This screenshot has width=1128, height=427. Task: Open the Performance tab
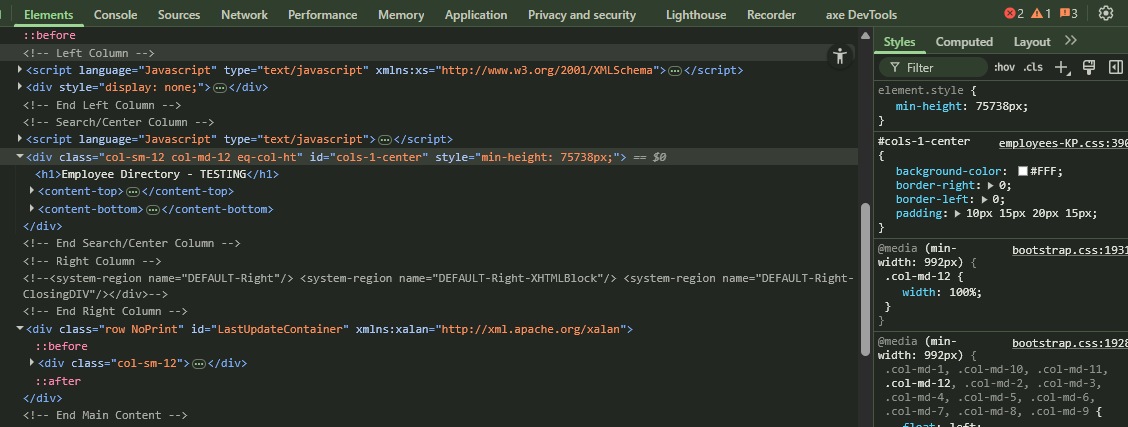coord(322,14)
